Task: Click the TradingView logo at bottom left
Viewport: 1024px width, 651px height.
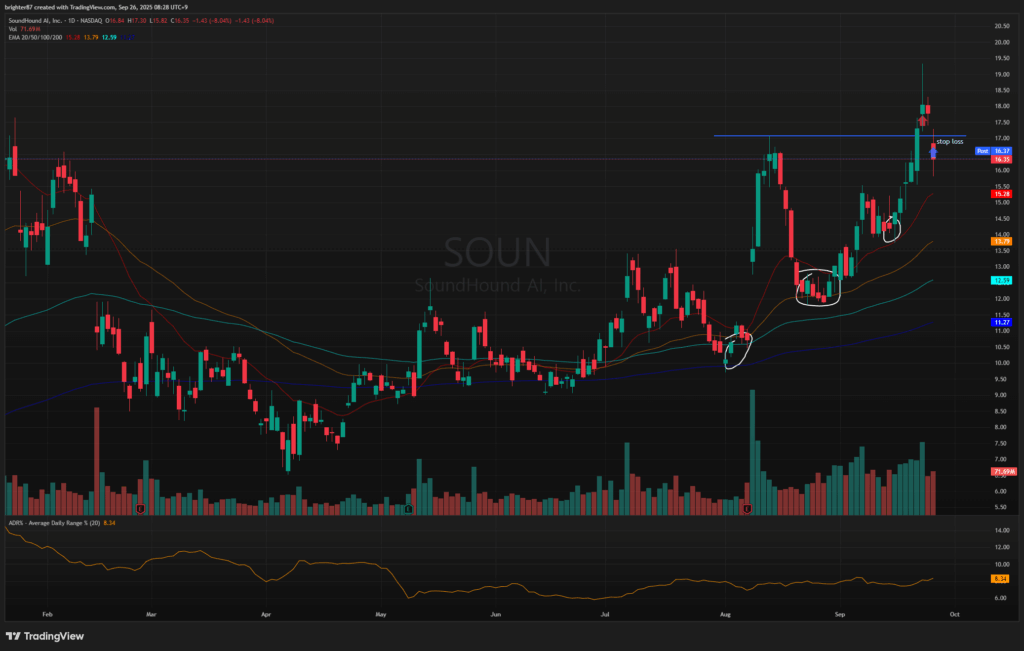Action: [45, 636]
